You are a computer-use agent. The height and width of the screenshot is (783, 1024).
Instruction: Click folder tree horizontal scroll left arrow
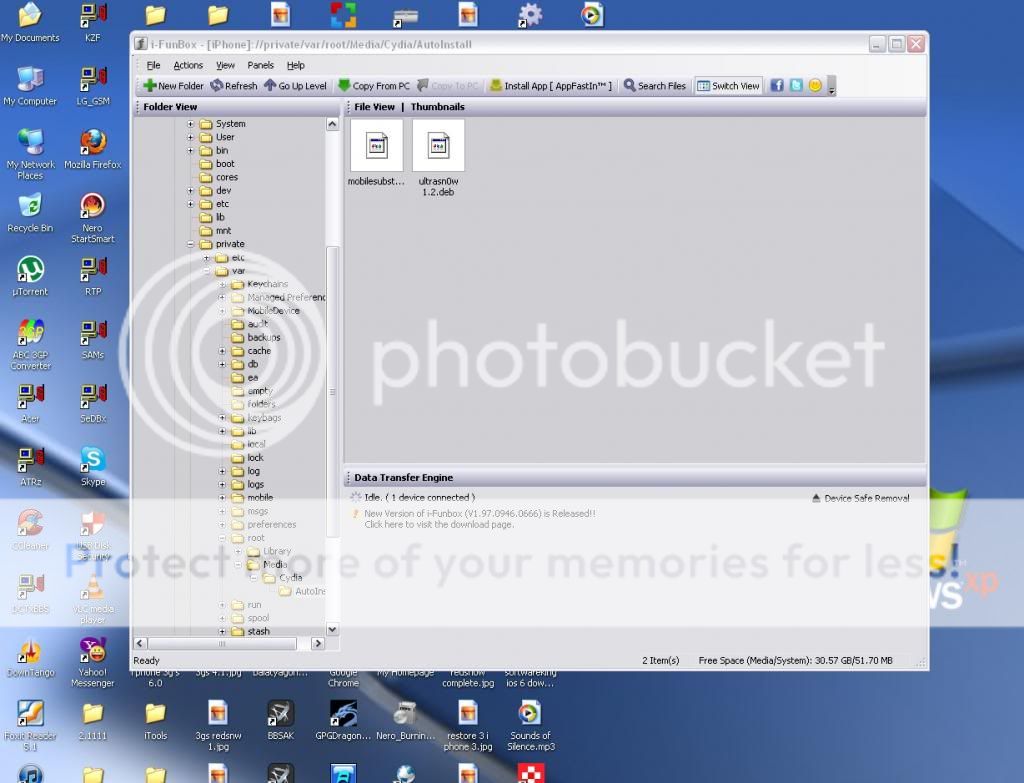pos(140,644)
